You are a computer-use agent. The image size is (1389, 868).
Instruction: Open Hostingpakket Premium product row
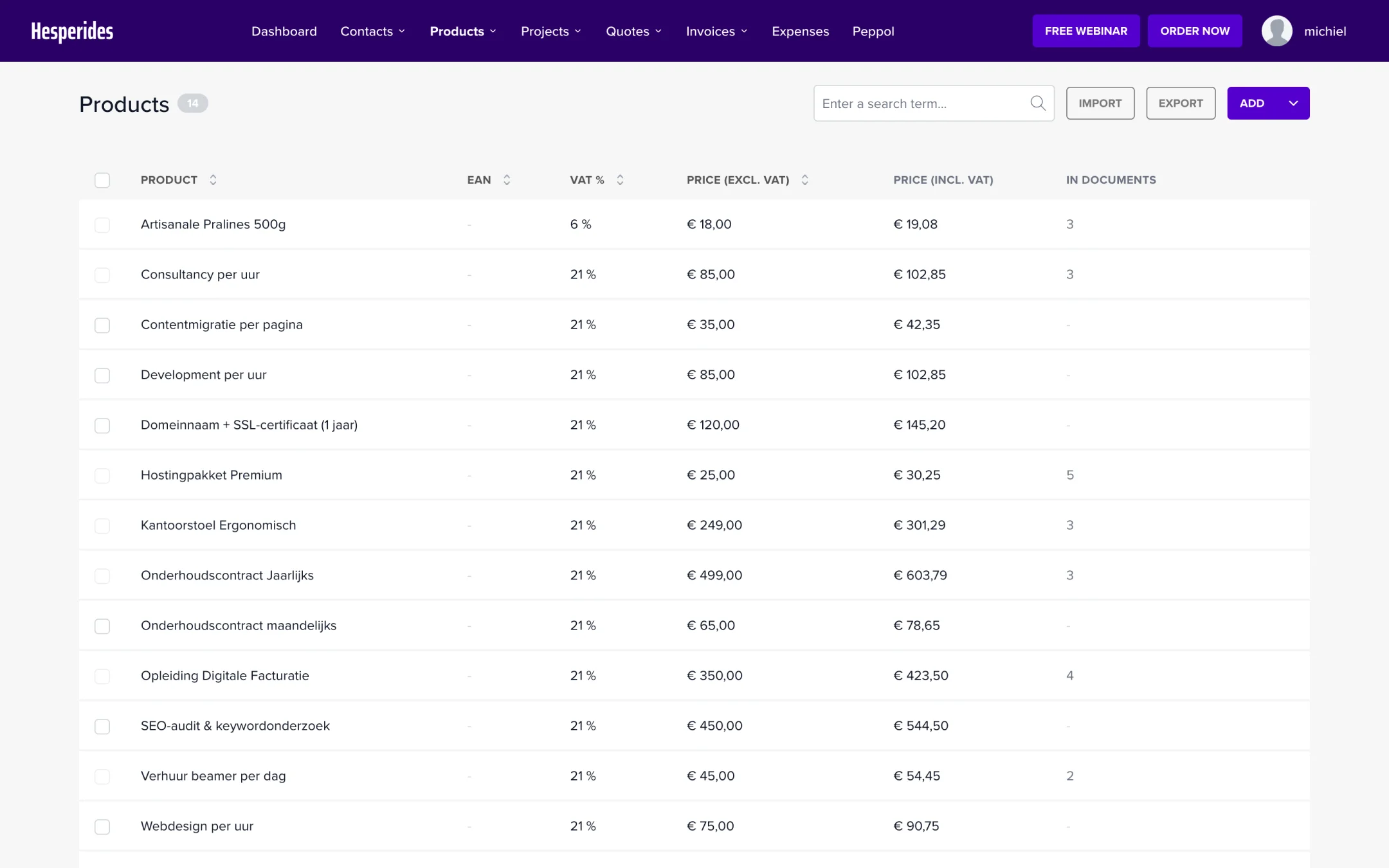point(694,475)
